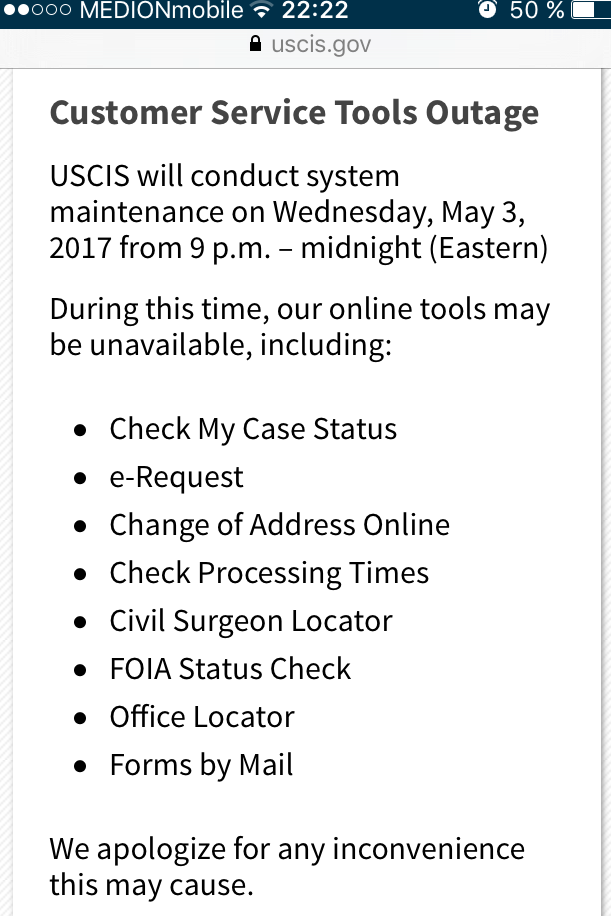
Task: Tap the apology message at the bottom
Action: 287,867
